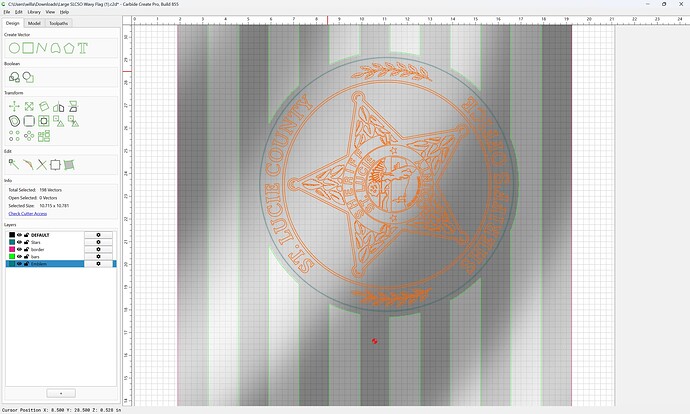
Task: Toggle visibility of the Emblem layer
Action: point(19,264)
